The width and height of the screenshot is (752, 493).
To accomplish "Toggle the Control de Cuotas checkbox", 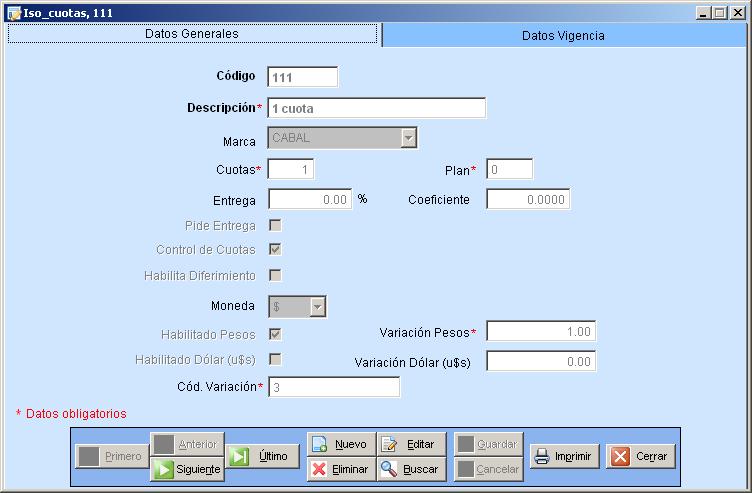I will (275, 250).
